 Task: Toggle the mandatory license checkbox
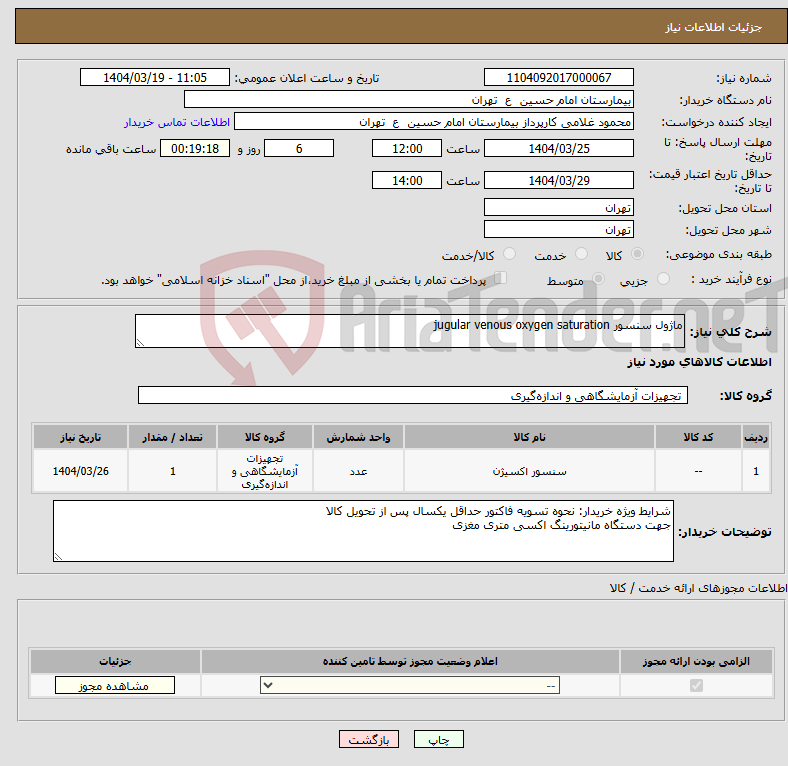pyautogui.click(x=696, y=685)
